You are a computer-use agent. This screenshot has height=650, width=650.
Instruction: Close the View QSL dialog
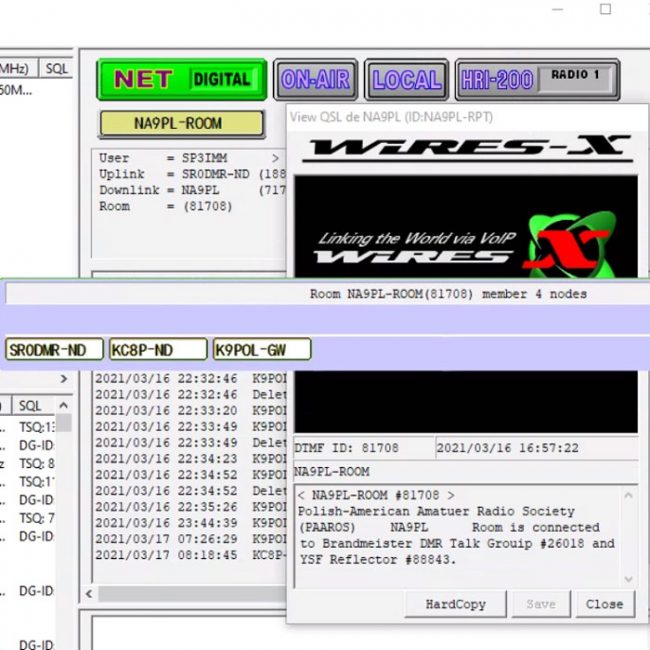pos(604,604)
